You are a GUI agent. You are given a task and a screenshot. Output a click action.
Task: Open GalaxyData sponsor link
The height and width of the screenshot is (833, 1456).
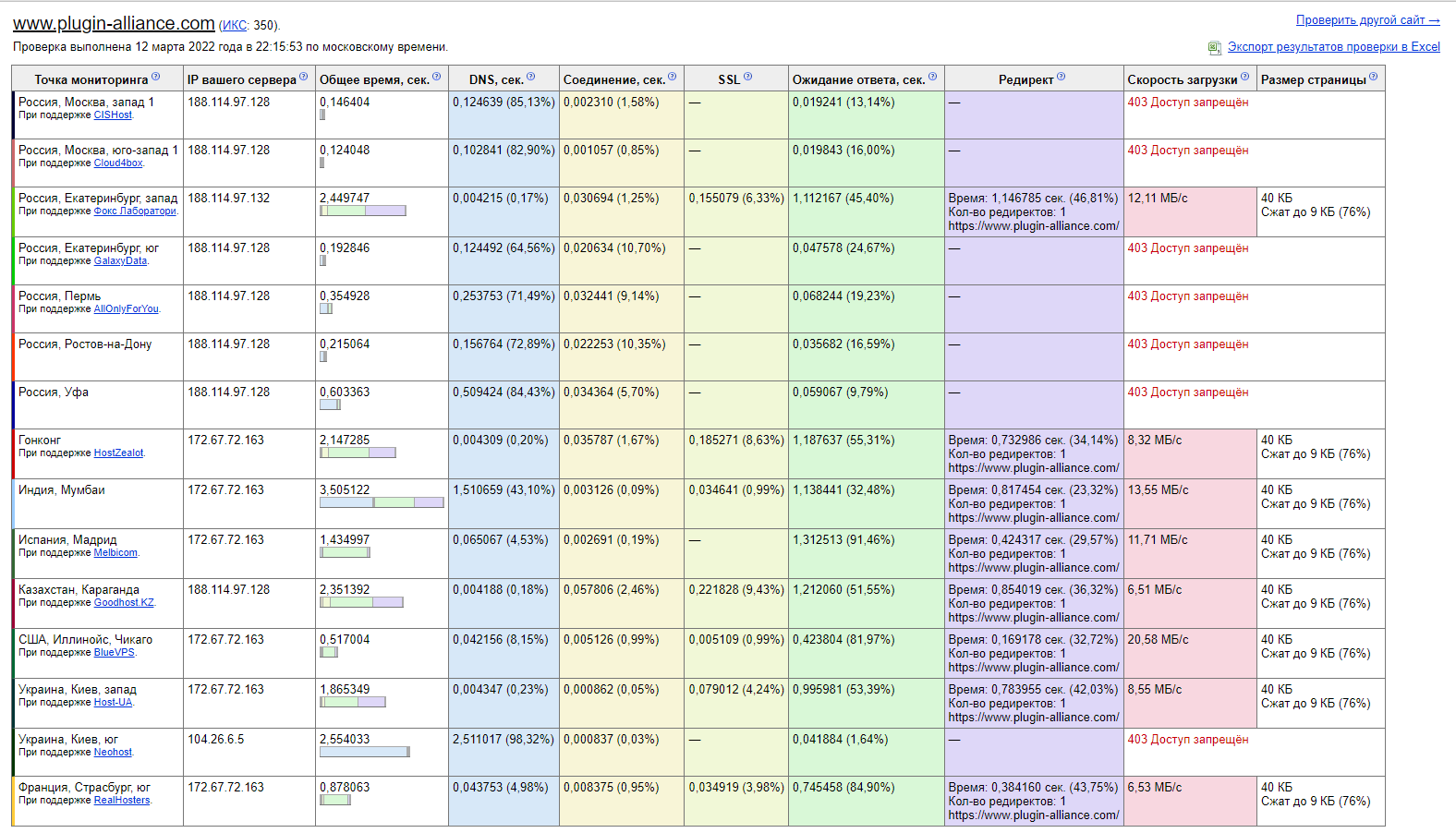(120, 260)
